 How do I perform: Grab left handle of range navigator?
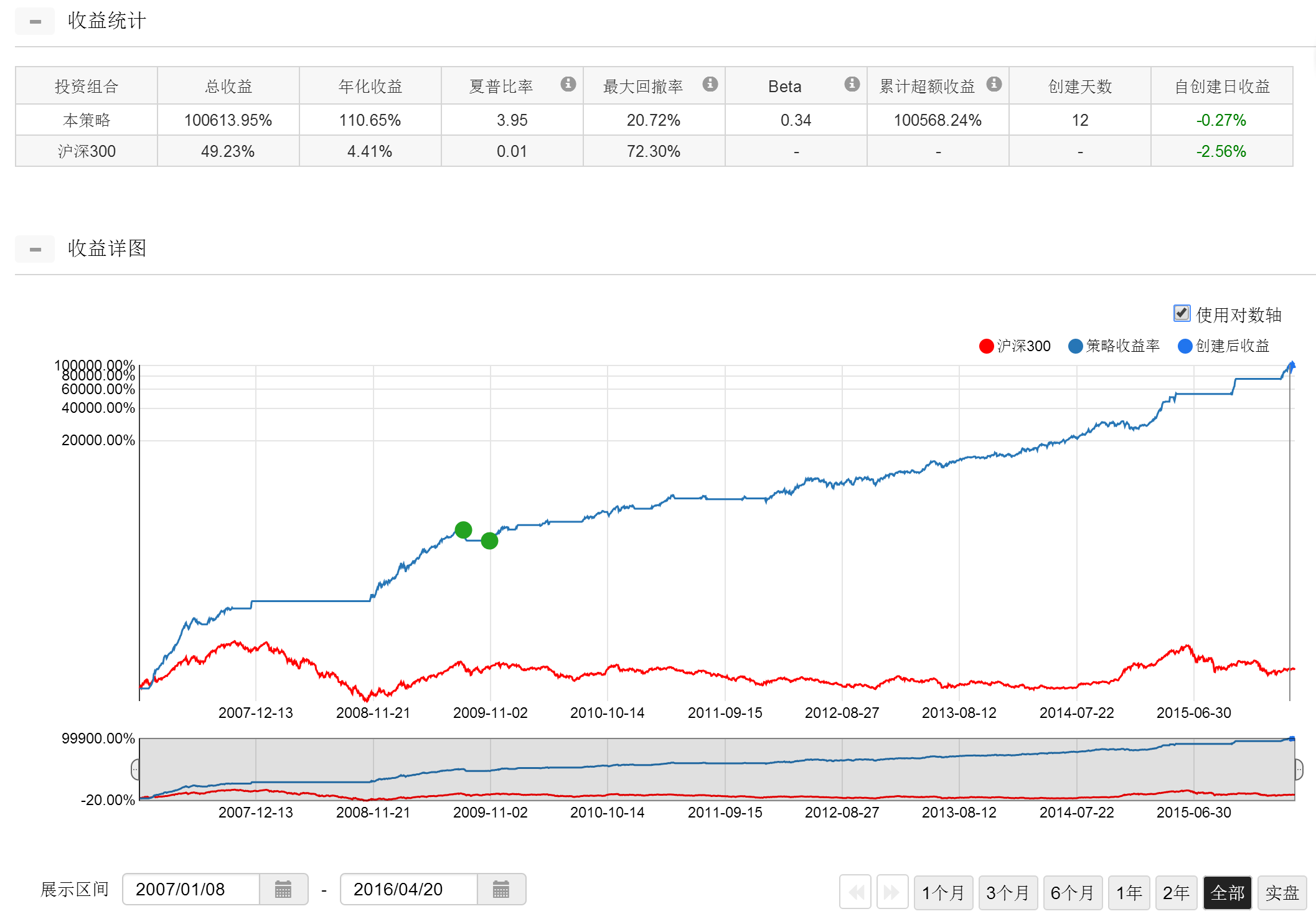[x=135, y=770]
